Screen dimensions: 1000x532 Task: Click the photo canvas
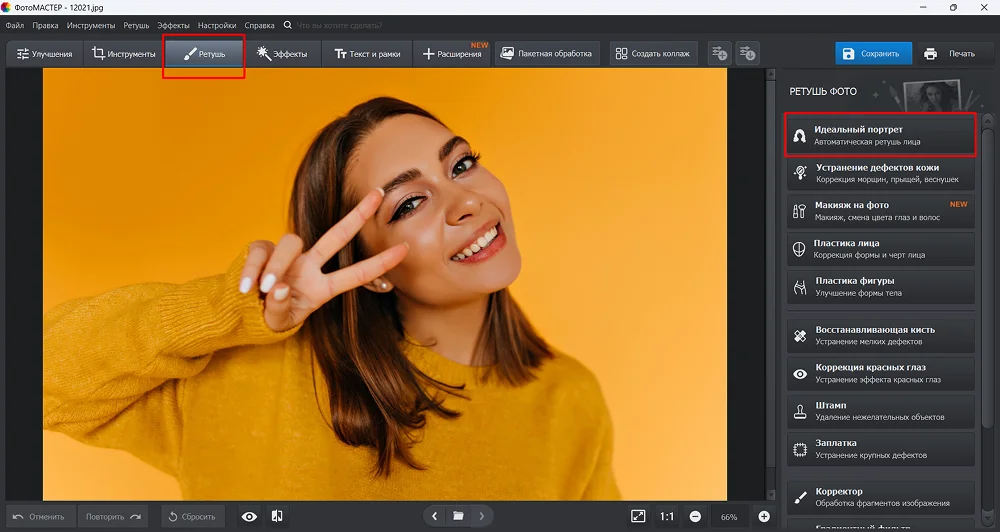(385, 284)
